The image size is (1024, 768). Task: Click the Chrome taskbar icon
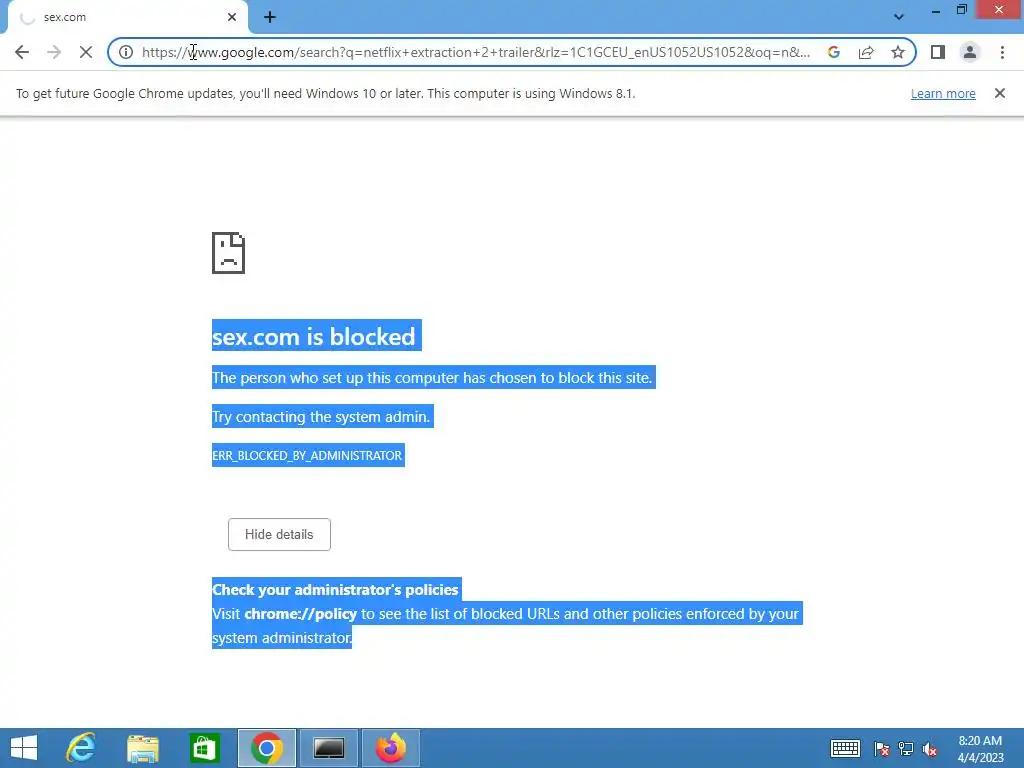(266, 748)
